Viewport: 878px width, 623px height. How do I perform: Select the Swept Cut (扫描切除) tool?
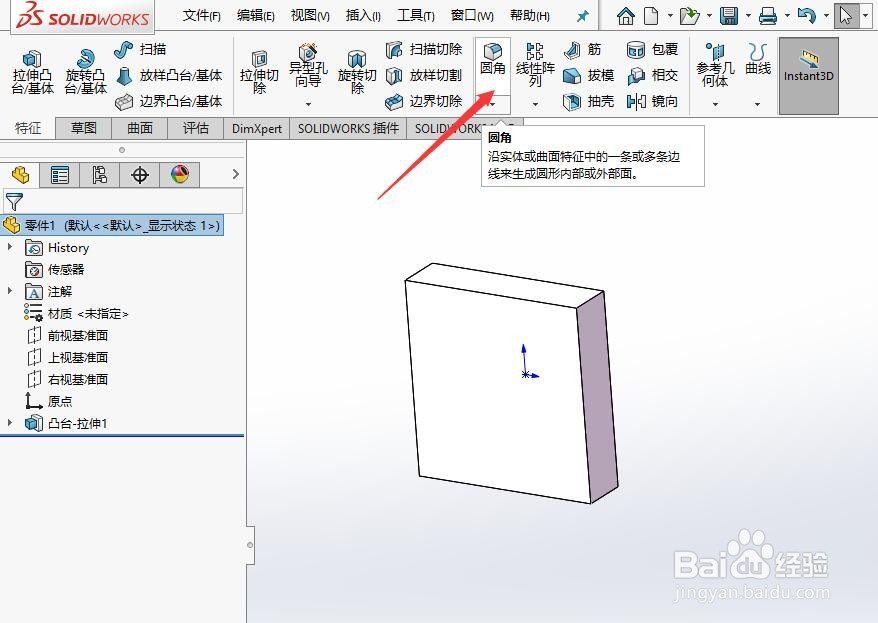[x=424, y=49]
